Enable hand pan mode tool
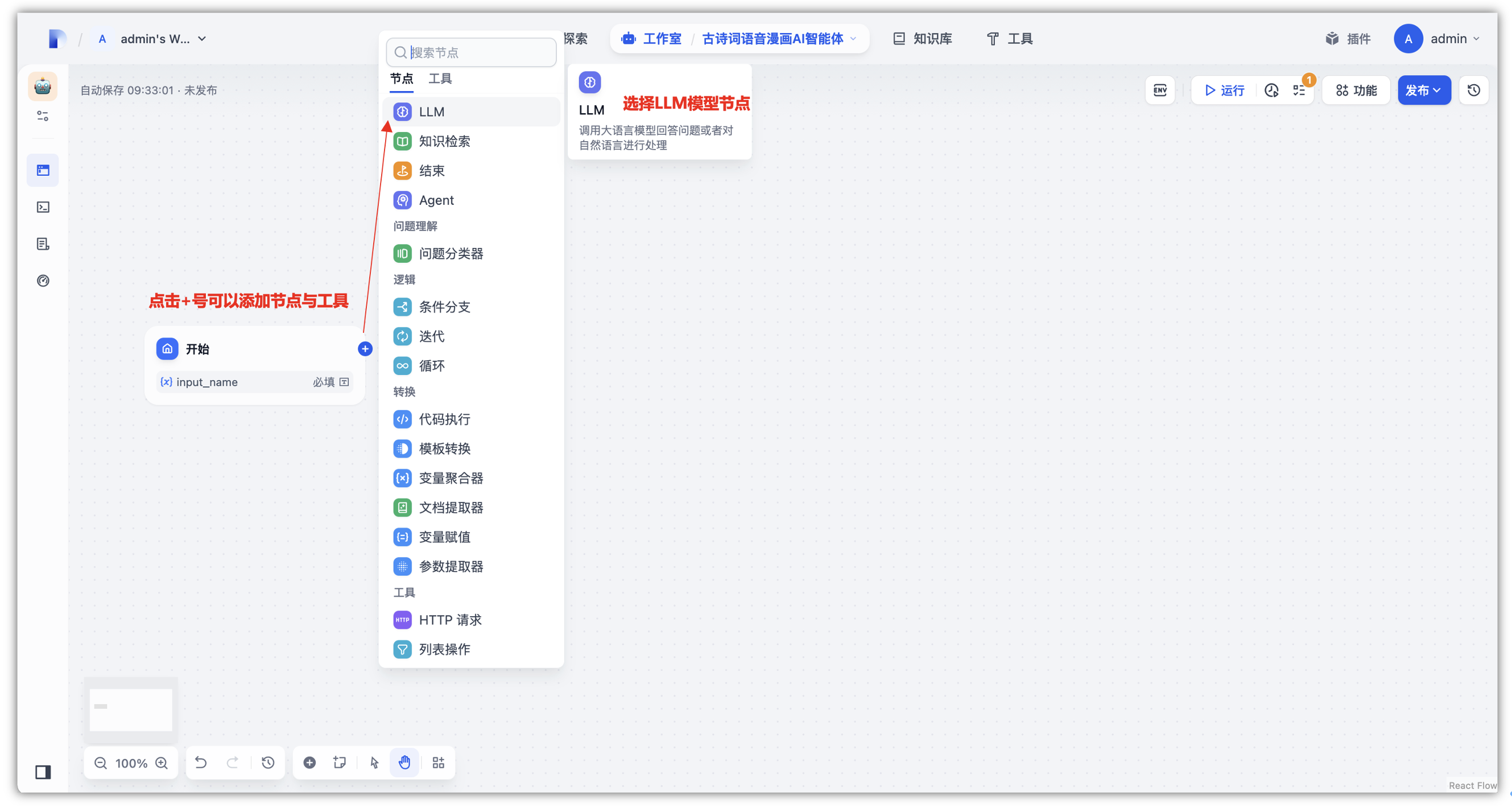 (x=404, y=762)
